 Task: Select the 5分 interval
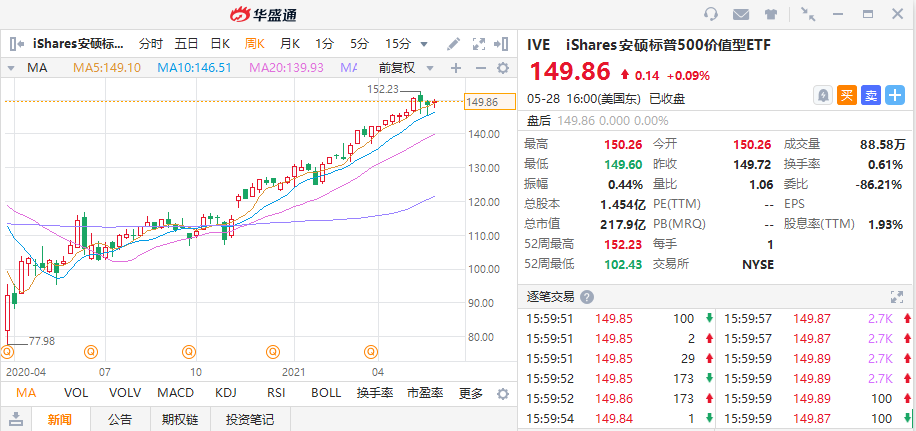360,43
